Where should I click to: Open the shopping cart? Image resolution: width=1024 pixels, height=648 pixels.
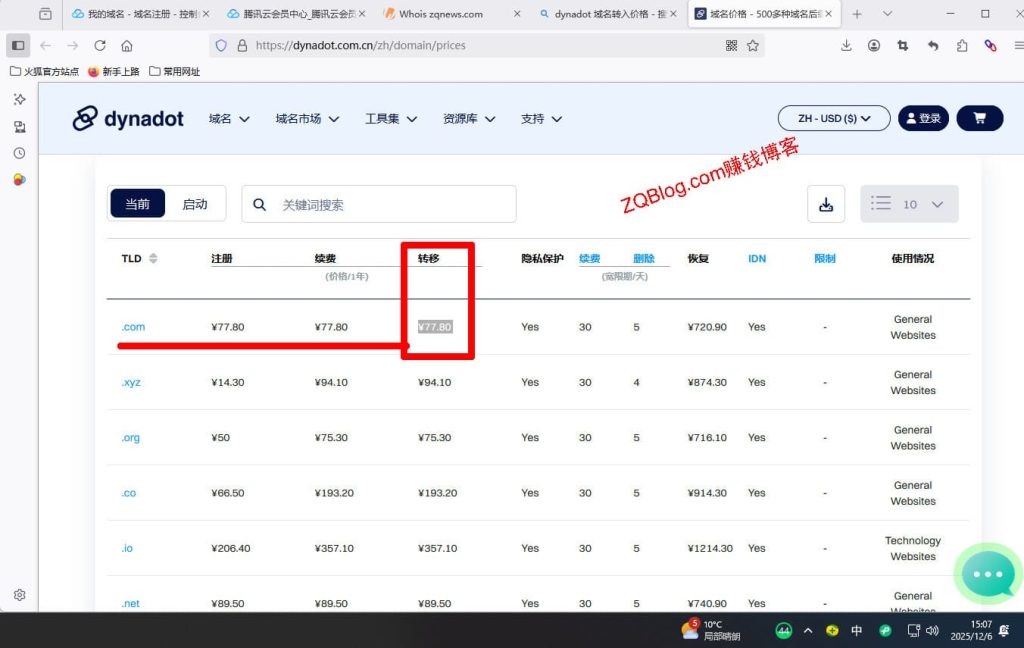(x=979, y=118)
